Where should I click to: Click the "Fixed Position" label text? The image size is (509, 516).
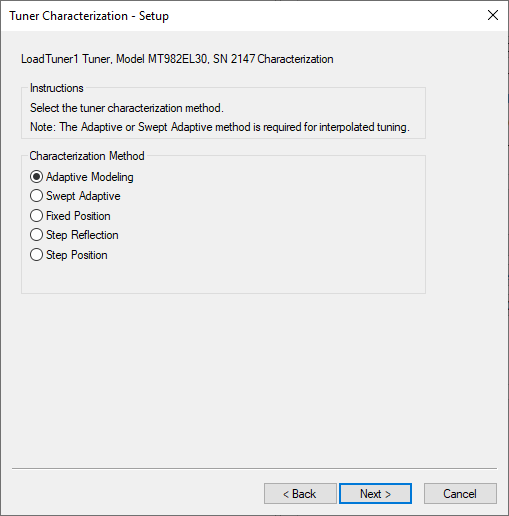click(78, 216)
